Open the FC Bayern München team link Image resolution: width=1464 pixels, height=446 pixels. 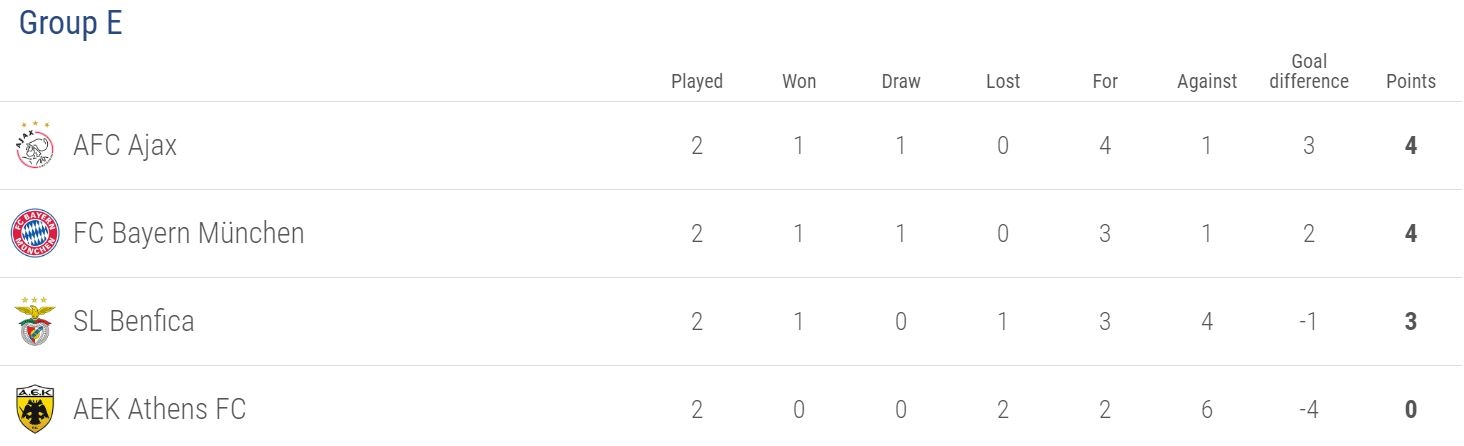pyautogui.click(x=189, y=234)
